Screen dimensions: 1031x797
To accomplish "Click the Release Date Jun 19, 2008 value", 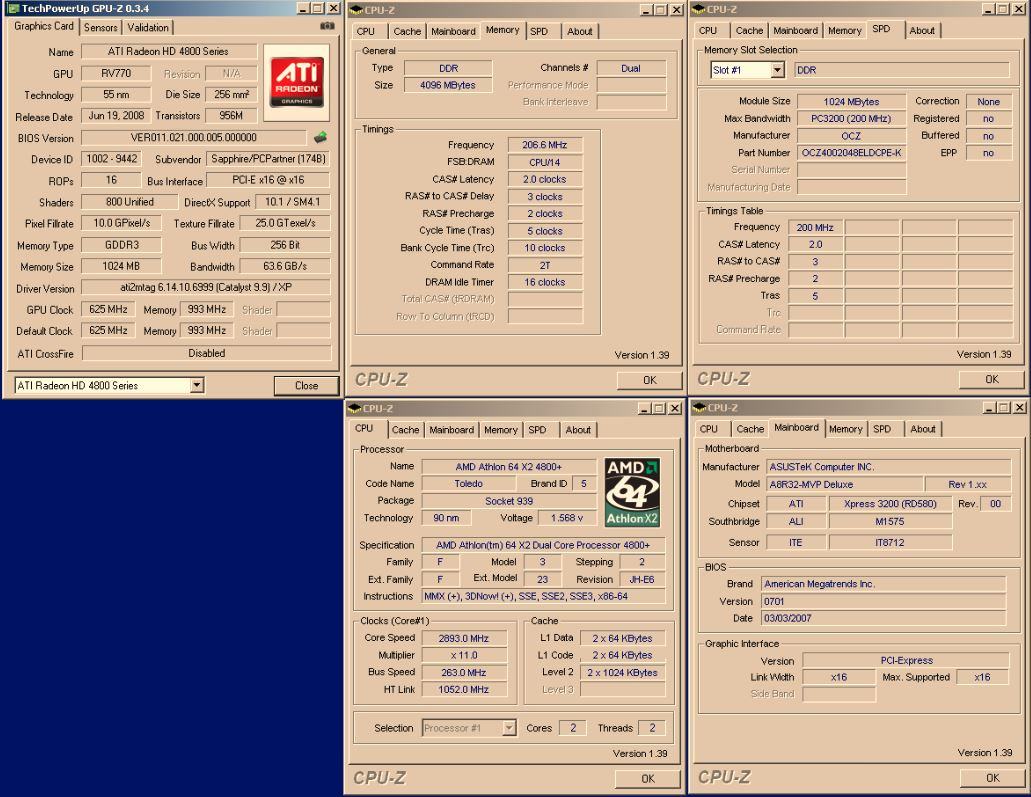I will point(116,116).
